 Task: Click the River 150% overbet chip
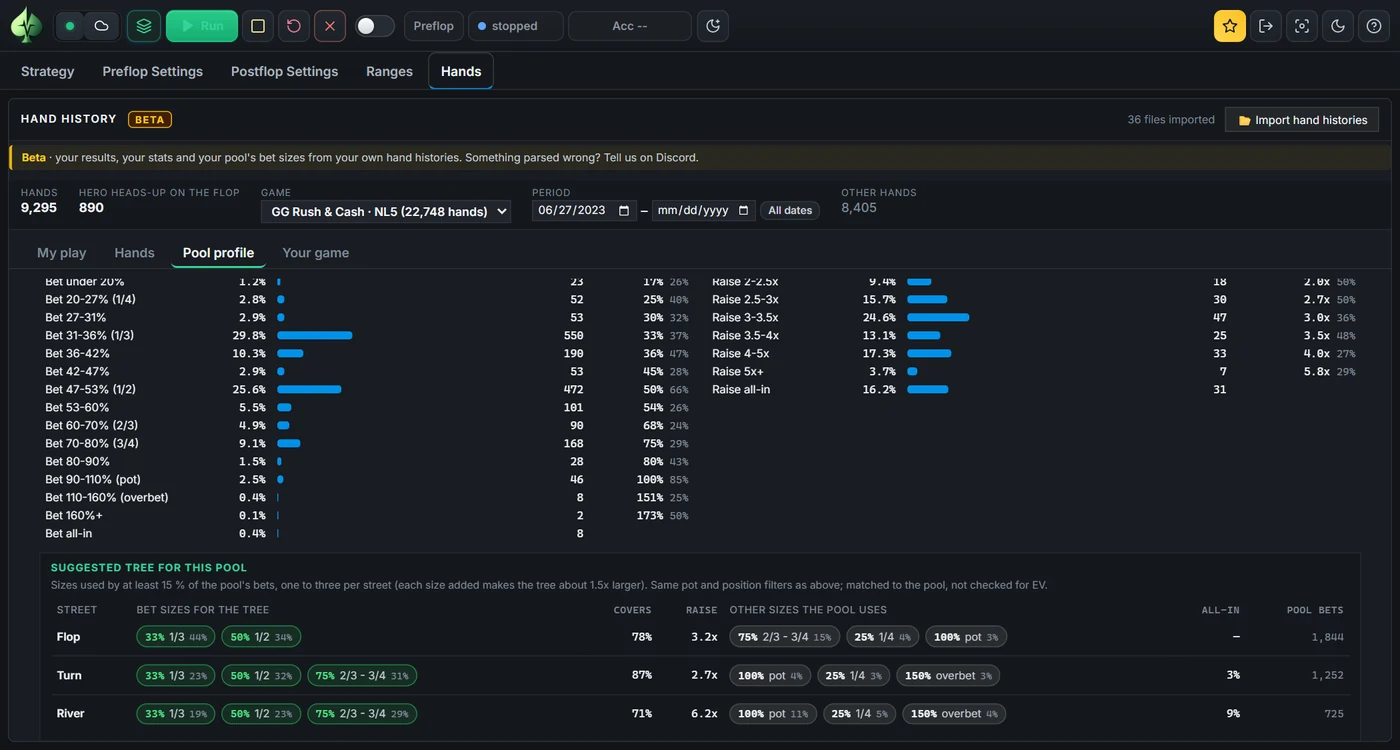pyautogui.click(x=954, y=713)
